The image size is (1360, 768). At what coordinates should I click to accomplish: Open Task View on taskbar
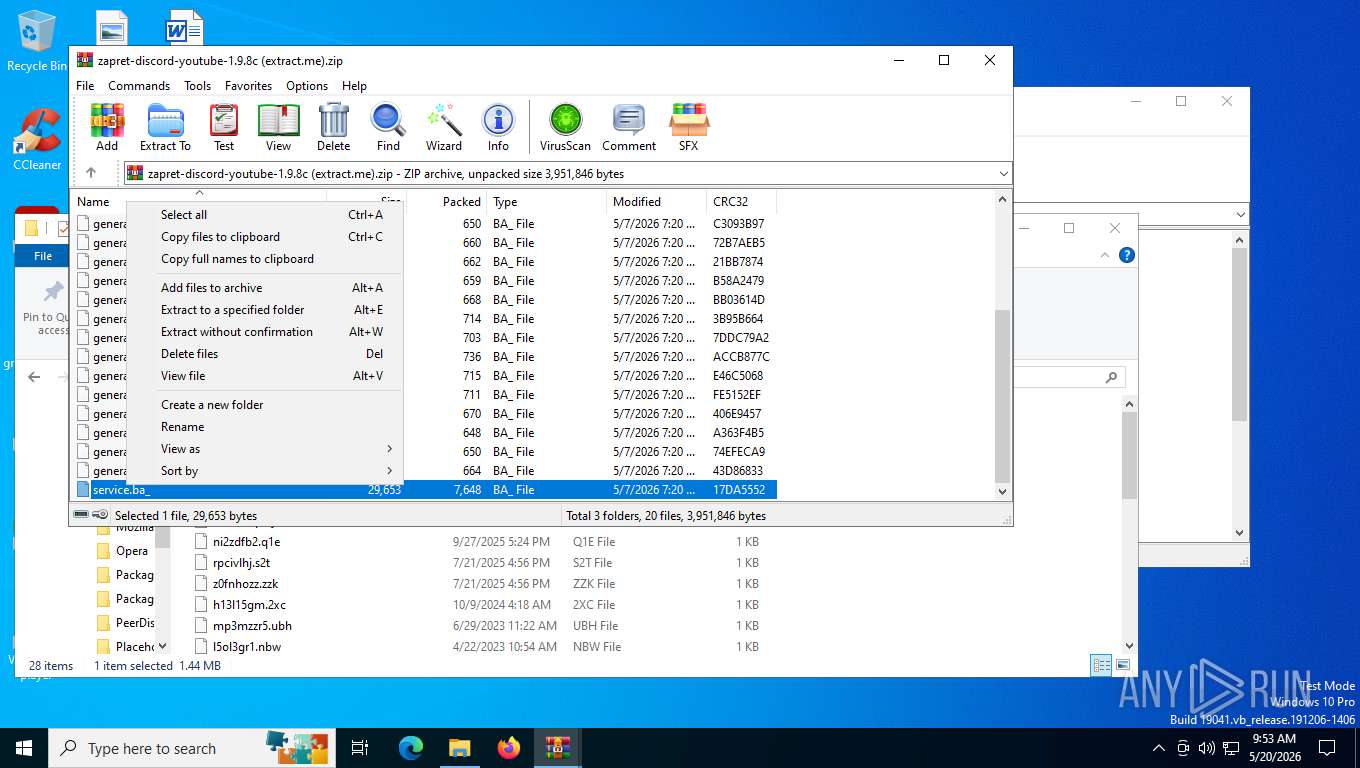360,748
